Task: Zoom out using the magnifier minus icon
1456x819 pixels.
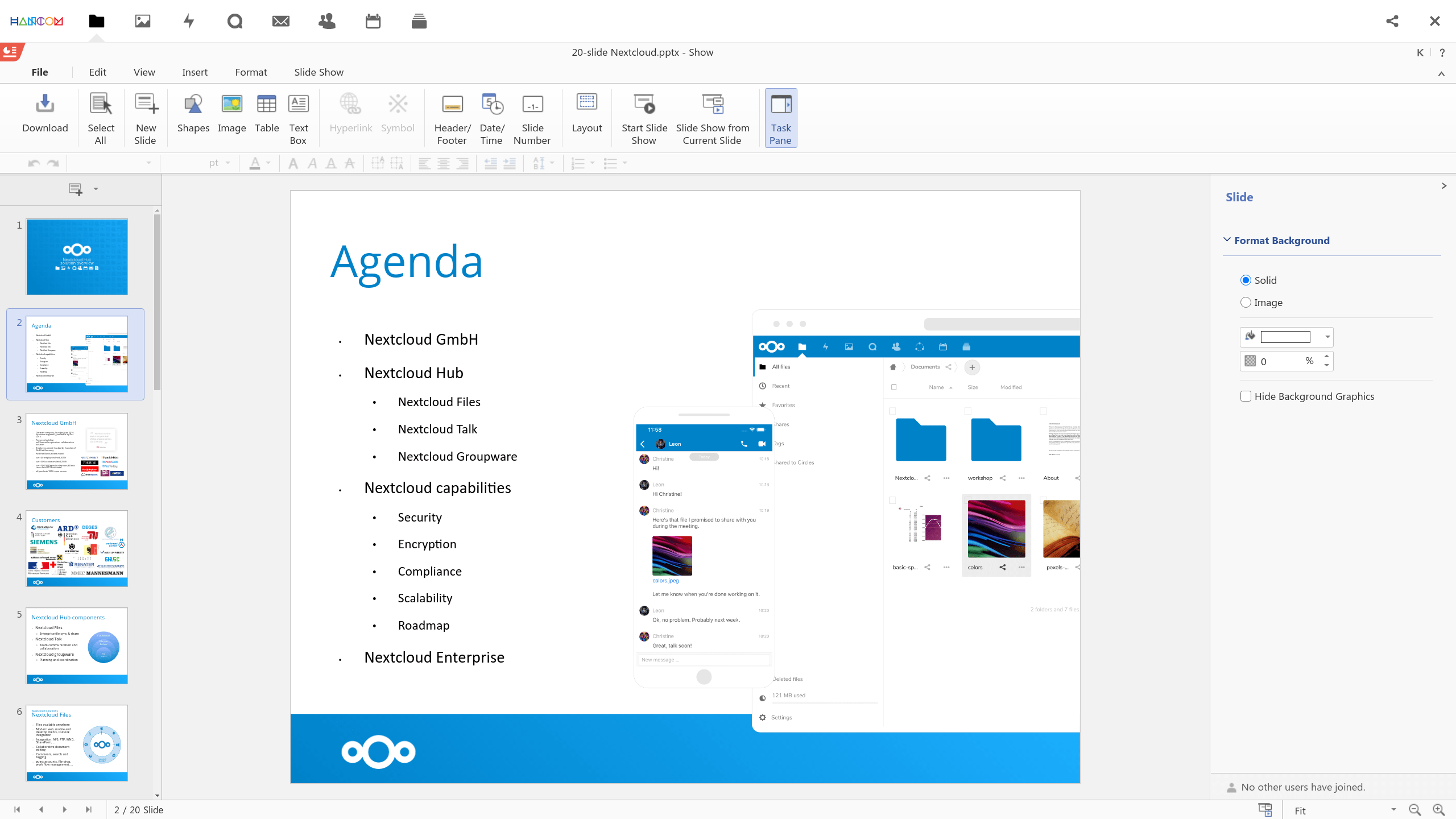Action: 1415,810
